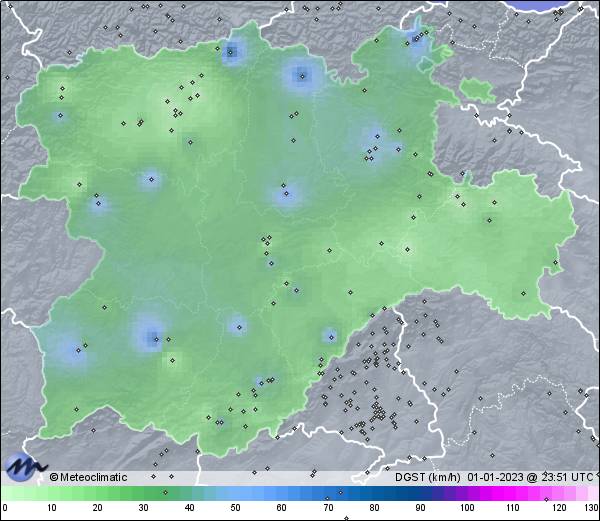Viewport: 600px width, 521px height.
Task: Click scale label 10
Action: point(52,508)
